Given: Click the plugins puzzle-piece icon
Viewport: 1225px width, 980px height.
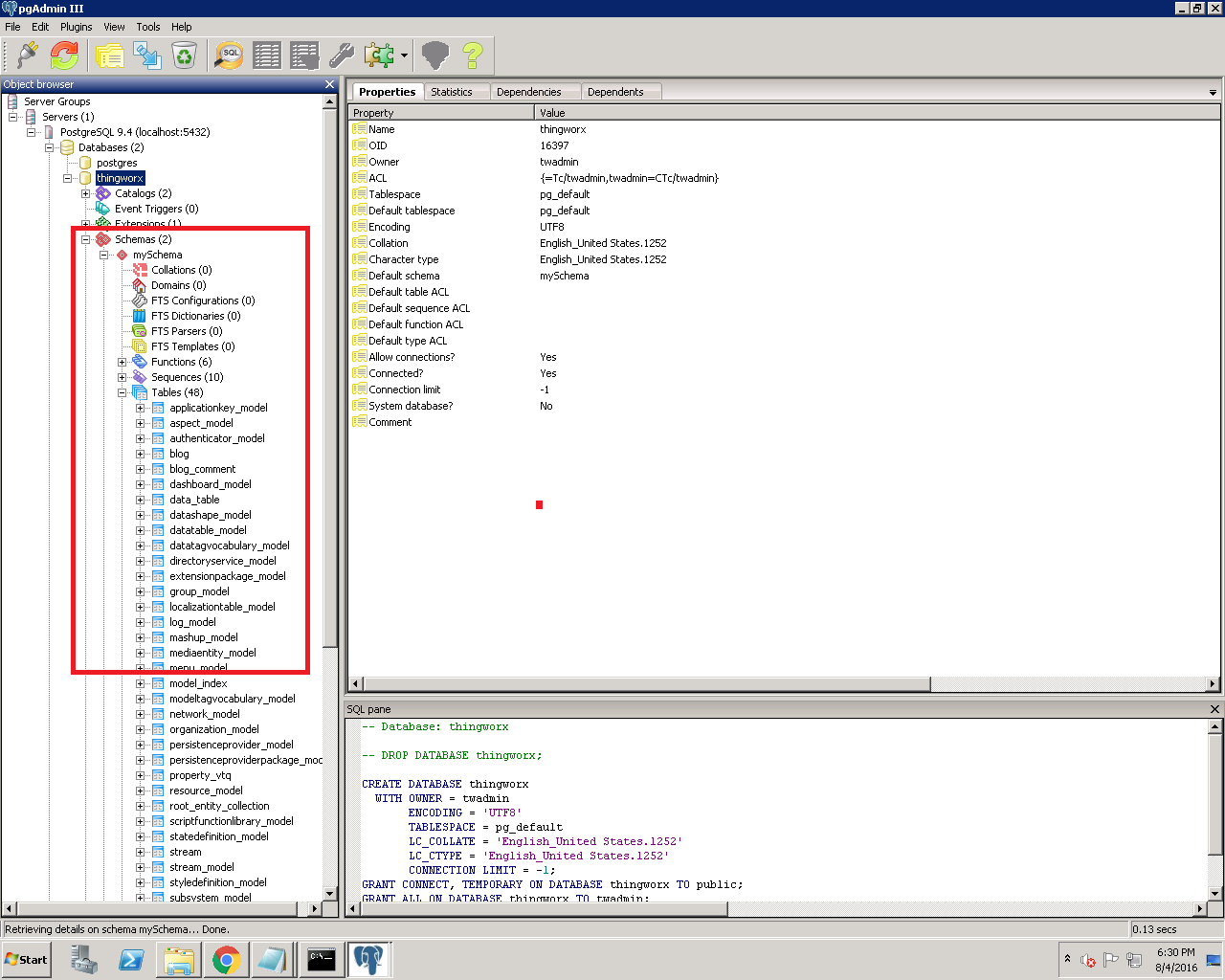Looking at the screenshot, I should click(379, 56).
